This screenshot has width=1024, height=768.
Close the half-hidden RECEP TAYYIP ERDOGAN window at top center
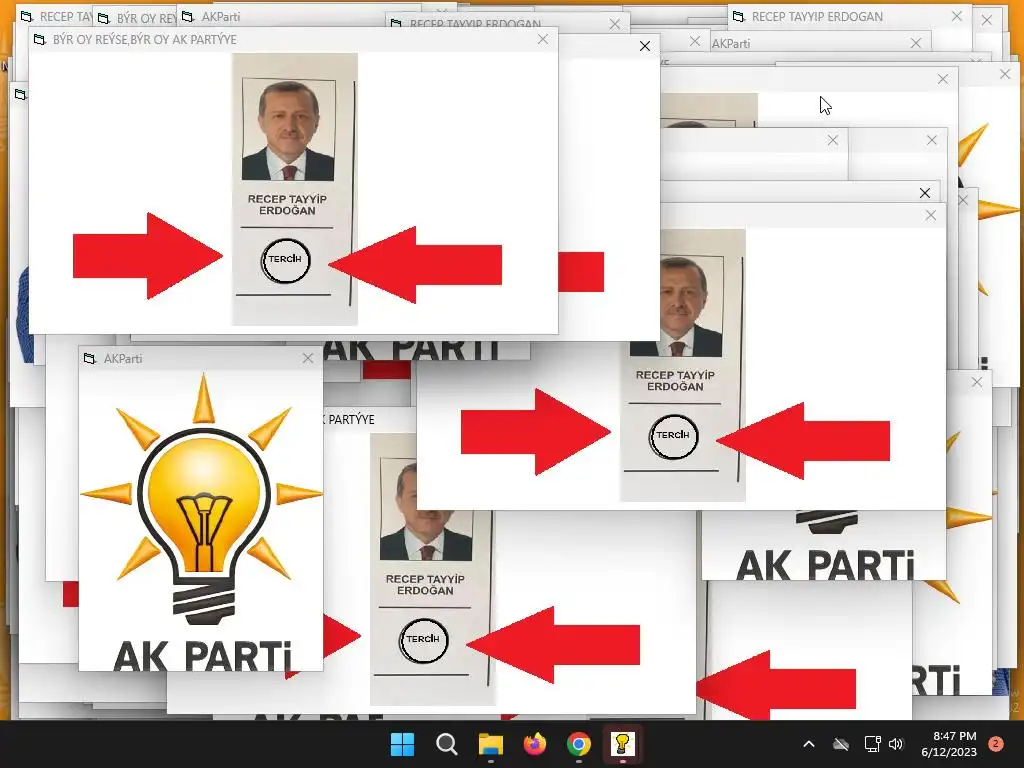tap(615, 24)
